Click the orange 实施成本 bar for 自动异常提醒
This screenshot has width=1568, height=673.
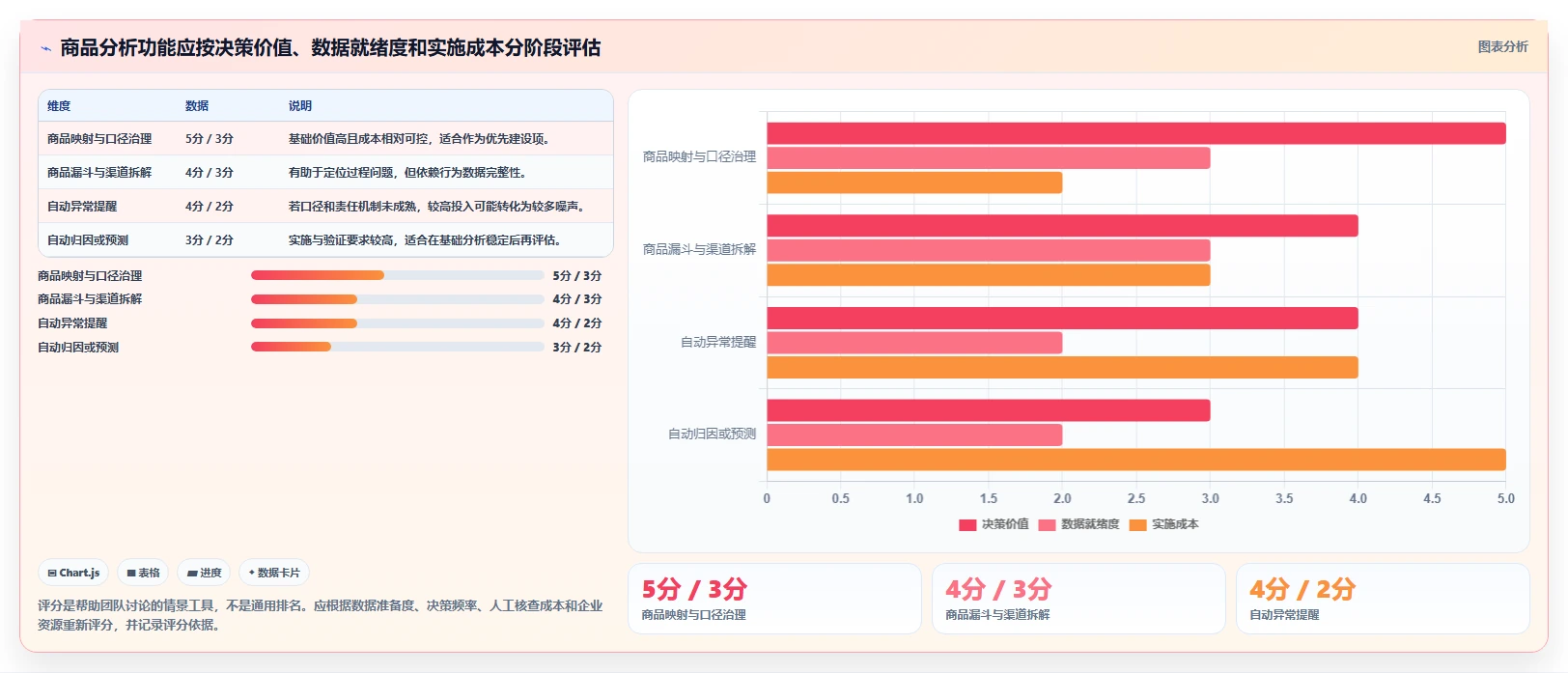[x=1062, y=367]
